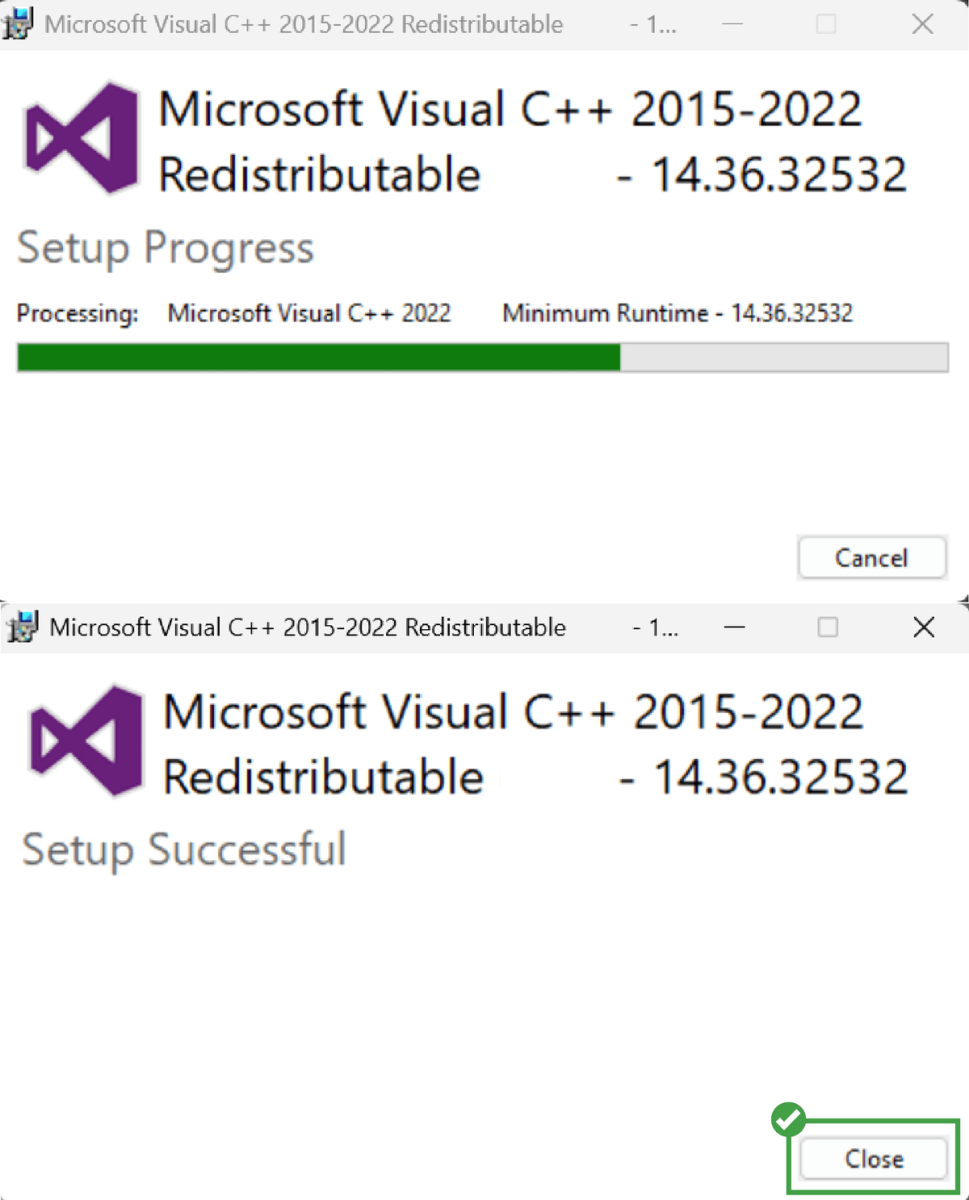This screenshot has width=969, height=1200.
Task: Click the "Minimum Runtime - 14.36.32532" text
Action: click(x=677, y=313)
